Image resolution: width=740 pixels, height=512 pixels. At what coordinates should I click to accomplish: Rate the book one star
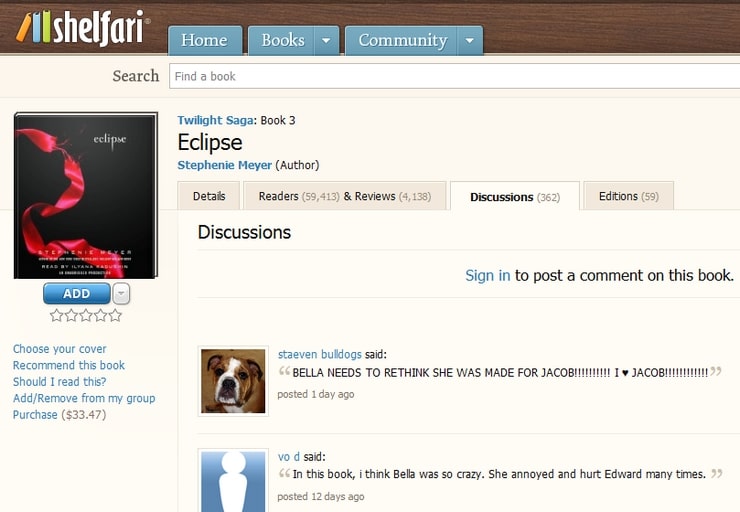click(x=57, y=315)
